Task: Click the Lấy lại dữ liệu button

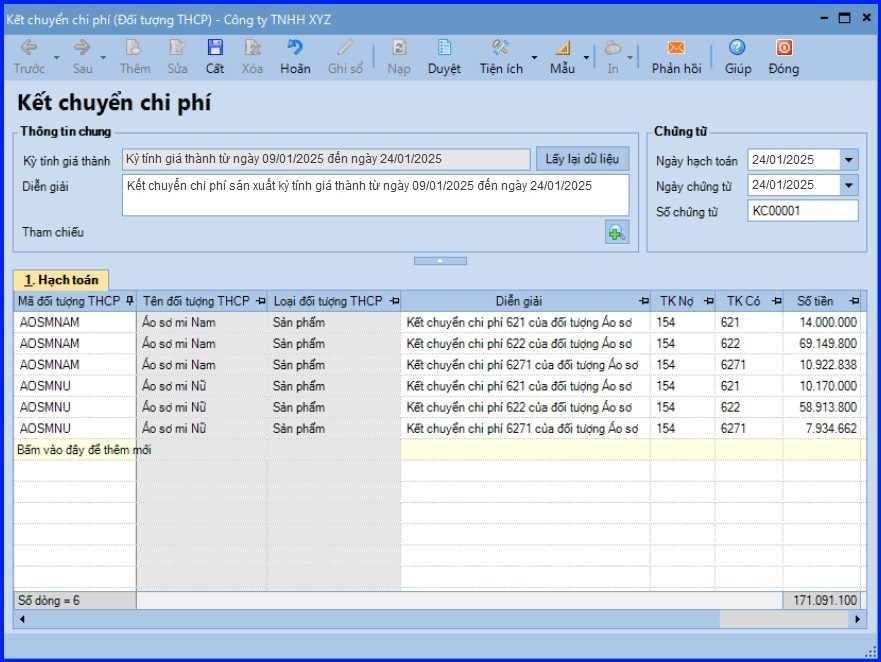Action: (x=582, y=159)
